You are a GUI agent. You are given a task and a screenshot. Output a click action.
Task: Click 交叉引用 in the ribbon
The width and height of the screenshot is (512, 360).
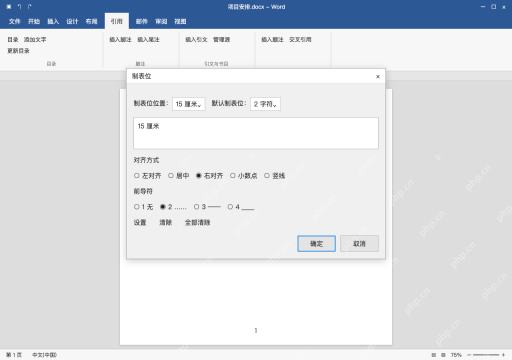point(300,39)
